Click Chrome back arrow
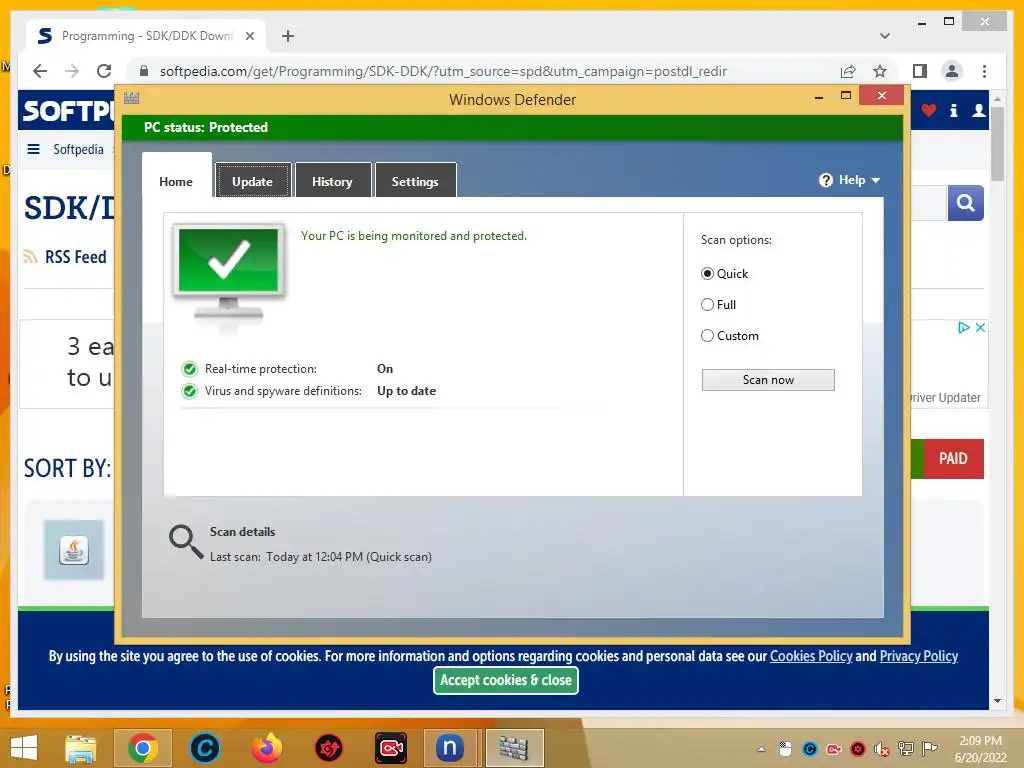 [40, 71]
